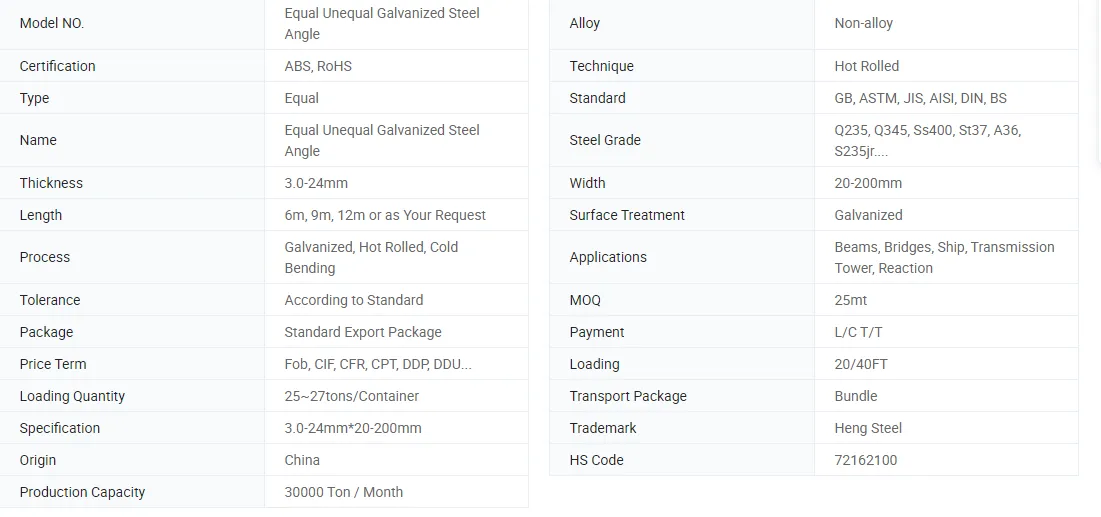Select the Alloy value Non-alloy
The height and width of the screenshot is (517, 1101).
[x=864, y=23]
